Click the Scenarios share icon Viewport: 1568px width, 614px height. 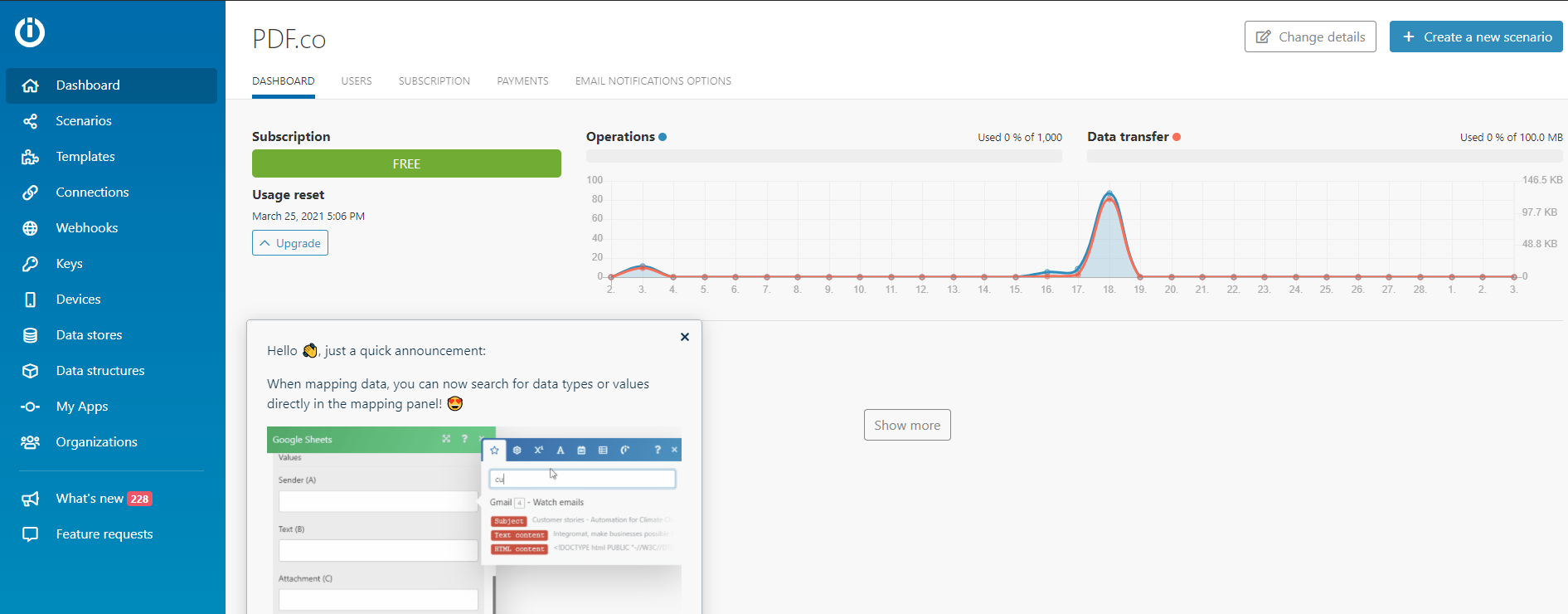[x=31, y=121]
